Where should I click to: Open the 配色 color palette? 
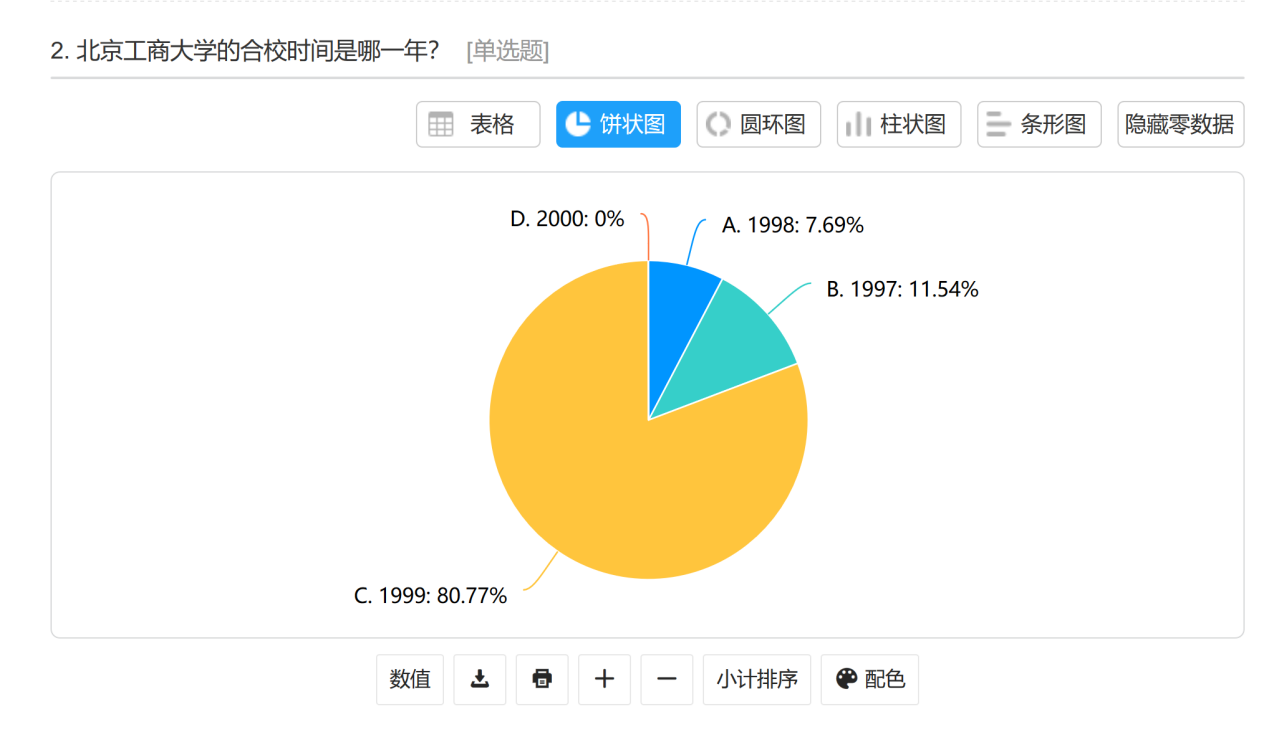(x=869, y=679)
